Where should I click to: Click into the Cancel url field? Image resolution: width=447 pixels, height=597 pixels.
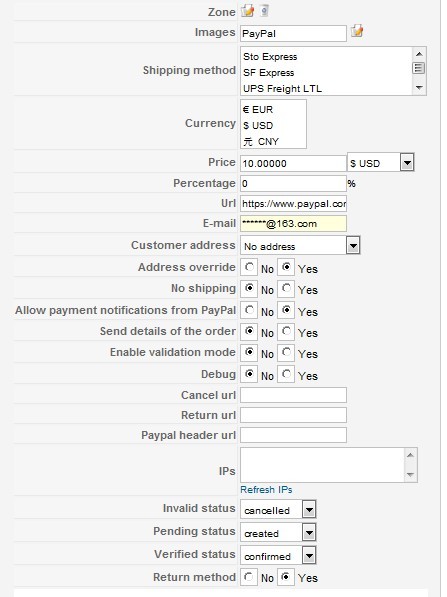(294, 395)
